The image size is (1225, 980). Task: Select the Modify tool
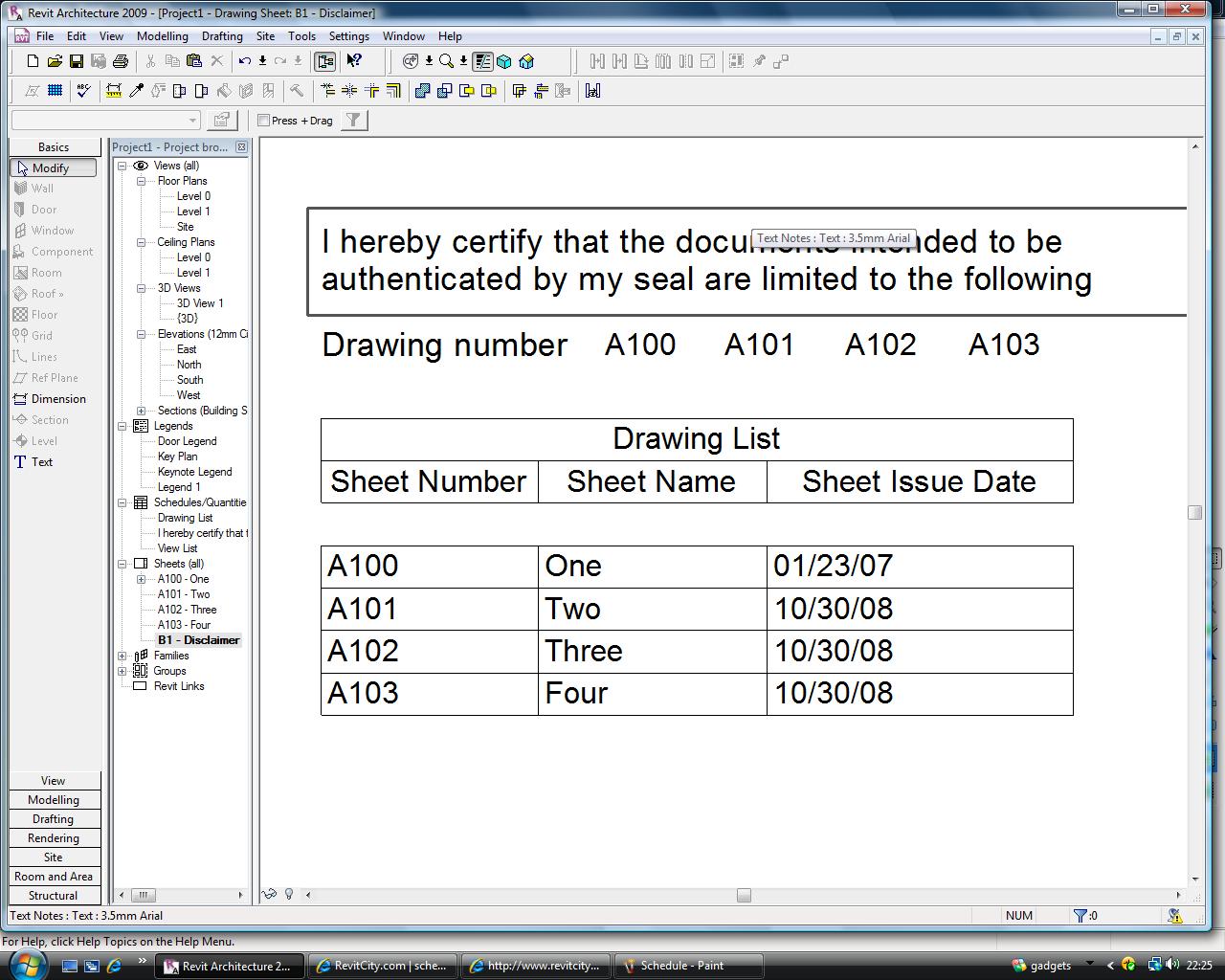point(54,167)
